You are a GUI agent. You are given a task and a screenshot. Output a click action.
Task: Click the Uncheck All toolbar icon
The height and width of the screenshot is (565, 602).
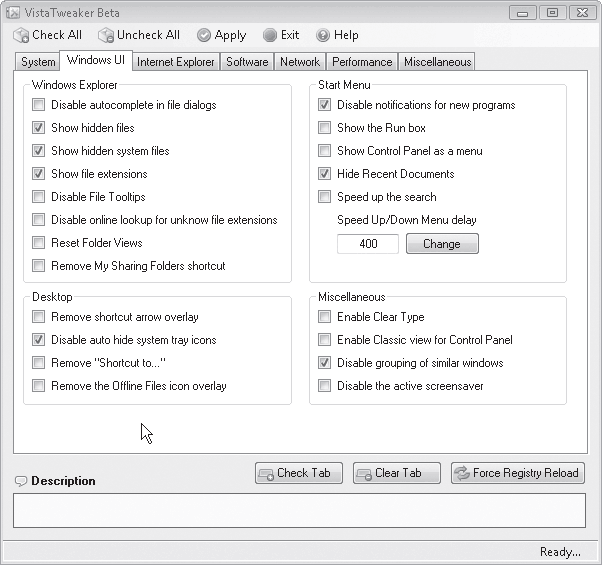pyautogui.click(x=106, y=35)
